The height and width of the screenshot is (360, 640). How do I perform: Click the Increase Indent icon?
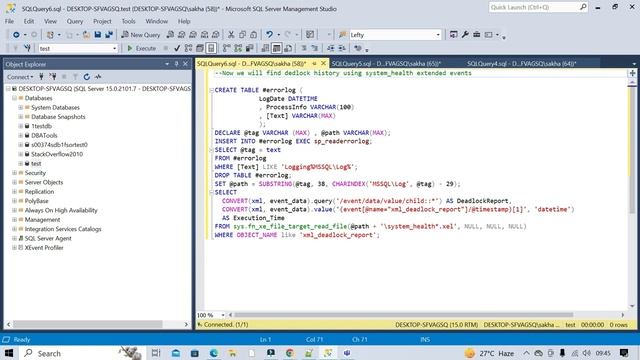coord(342,48)
